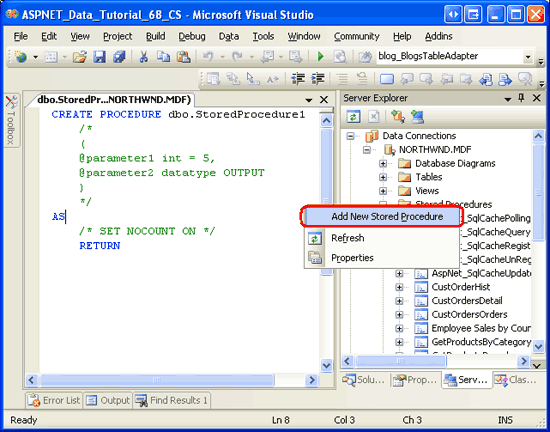Click the Open File folder icon

(x=80, y=56)
